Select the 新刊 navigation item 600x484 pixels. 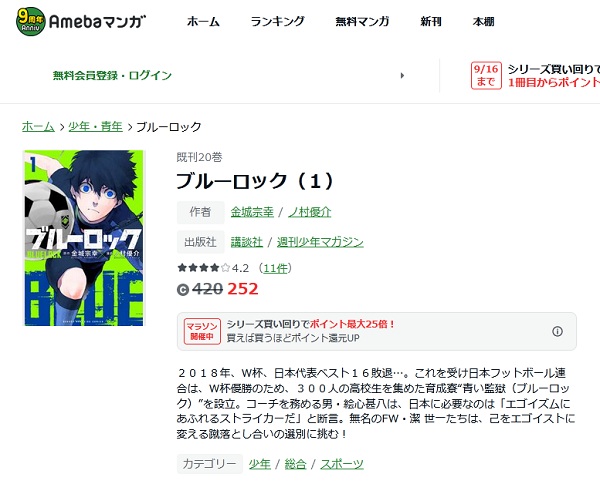pos(431,21)
